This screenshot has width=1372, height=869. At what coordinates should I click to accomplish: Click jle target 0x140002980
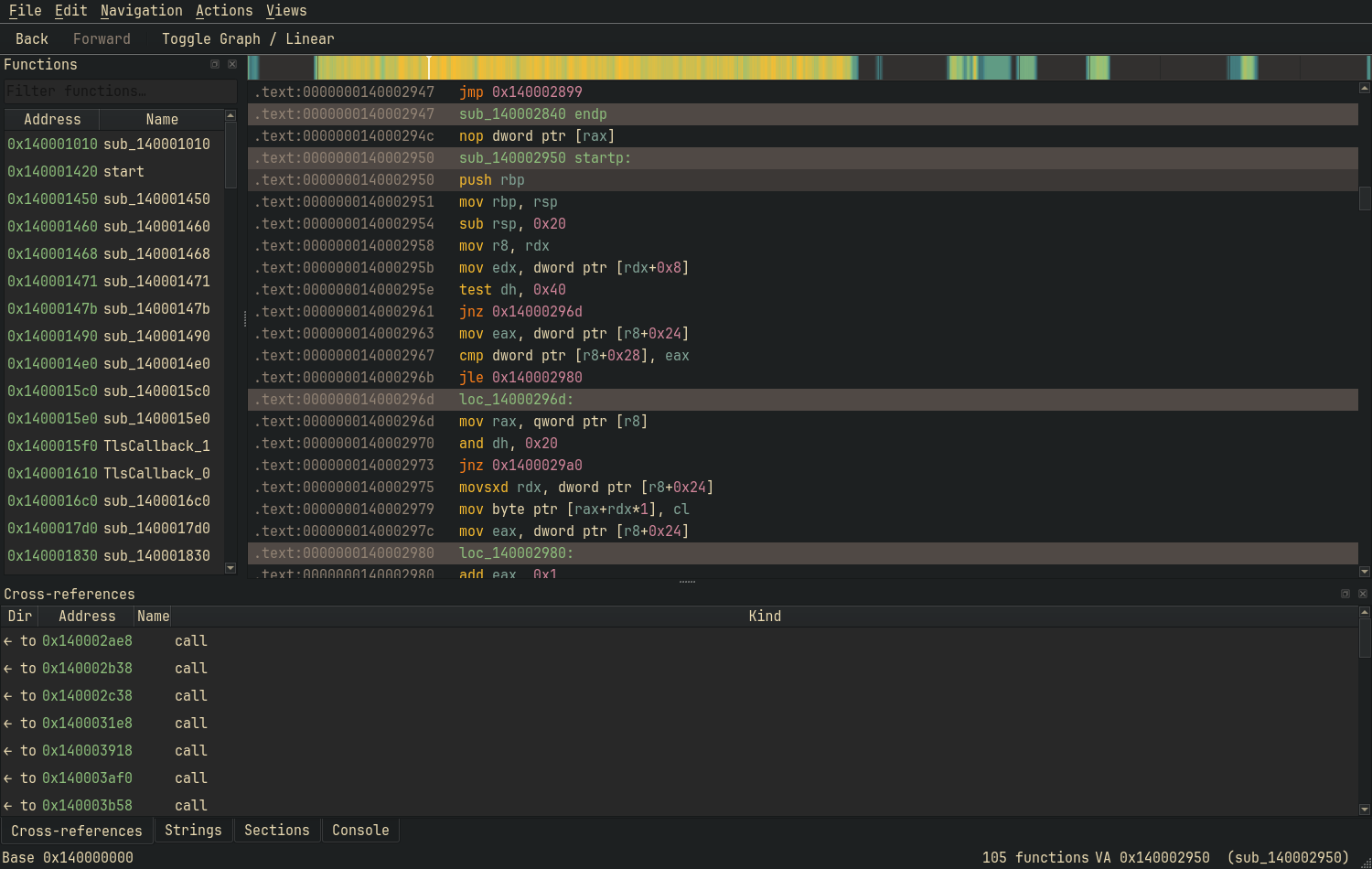(x=537, y=378)
